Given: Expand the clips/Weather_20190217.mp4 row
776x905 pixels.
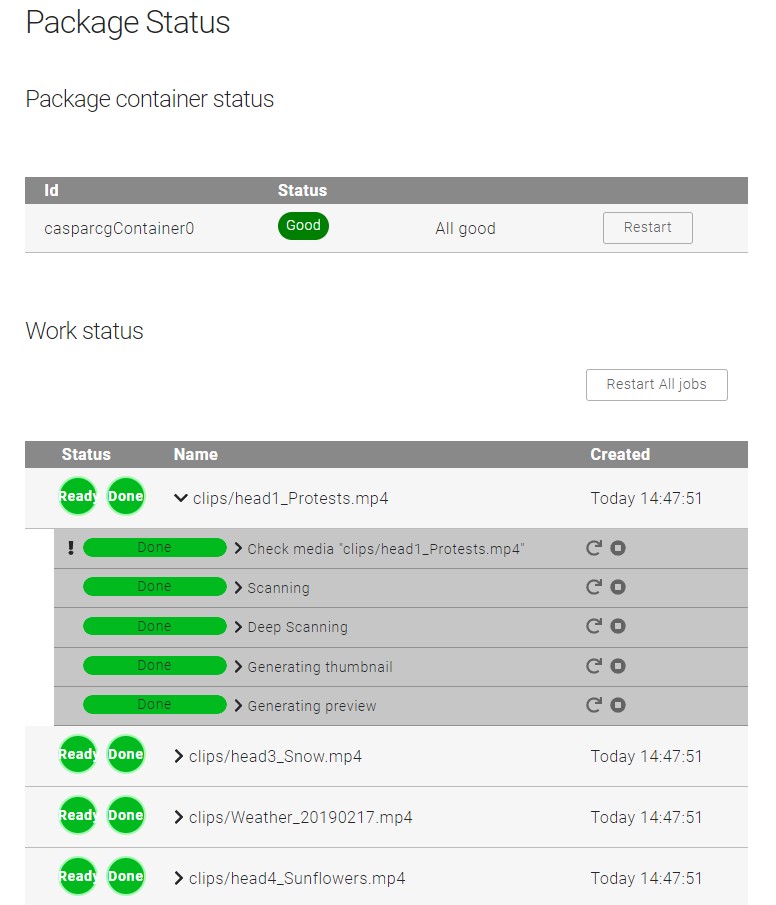Looking at the screenshot, I should 179,817.
